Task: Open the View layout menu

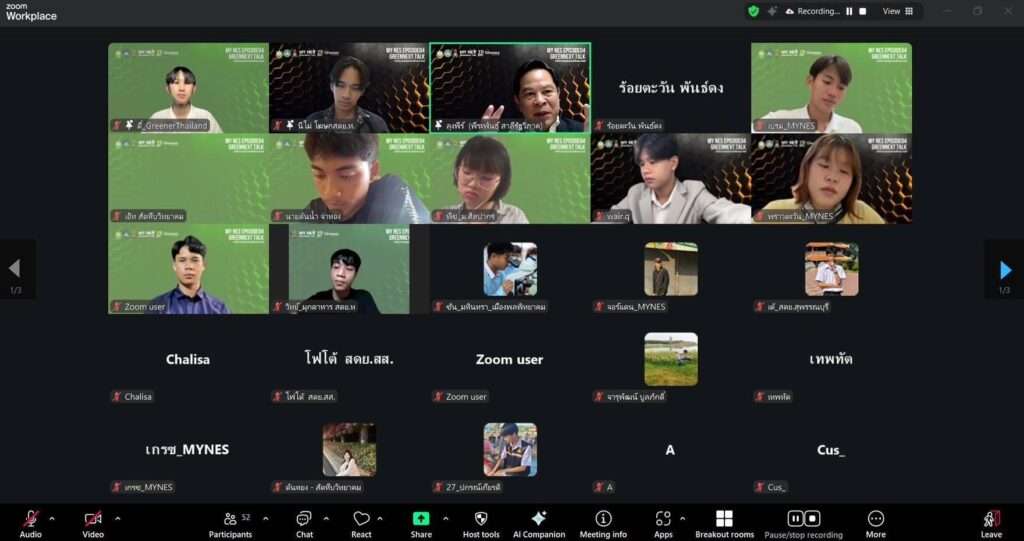Action: pos(897,11)
